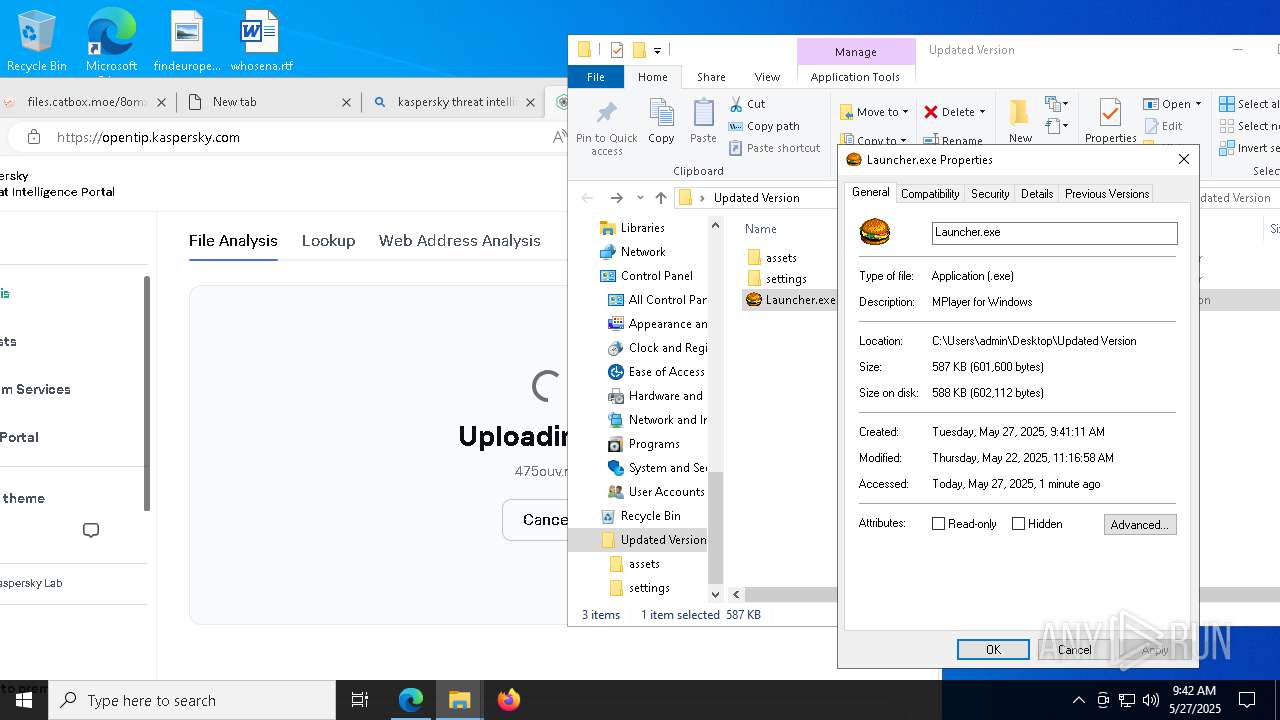Screen dimensions: 1280x720
Task: Select the whosena.rtf desktop document
Action: 261,41
